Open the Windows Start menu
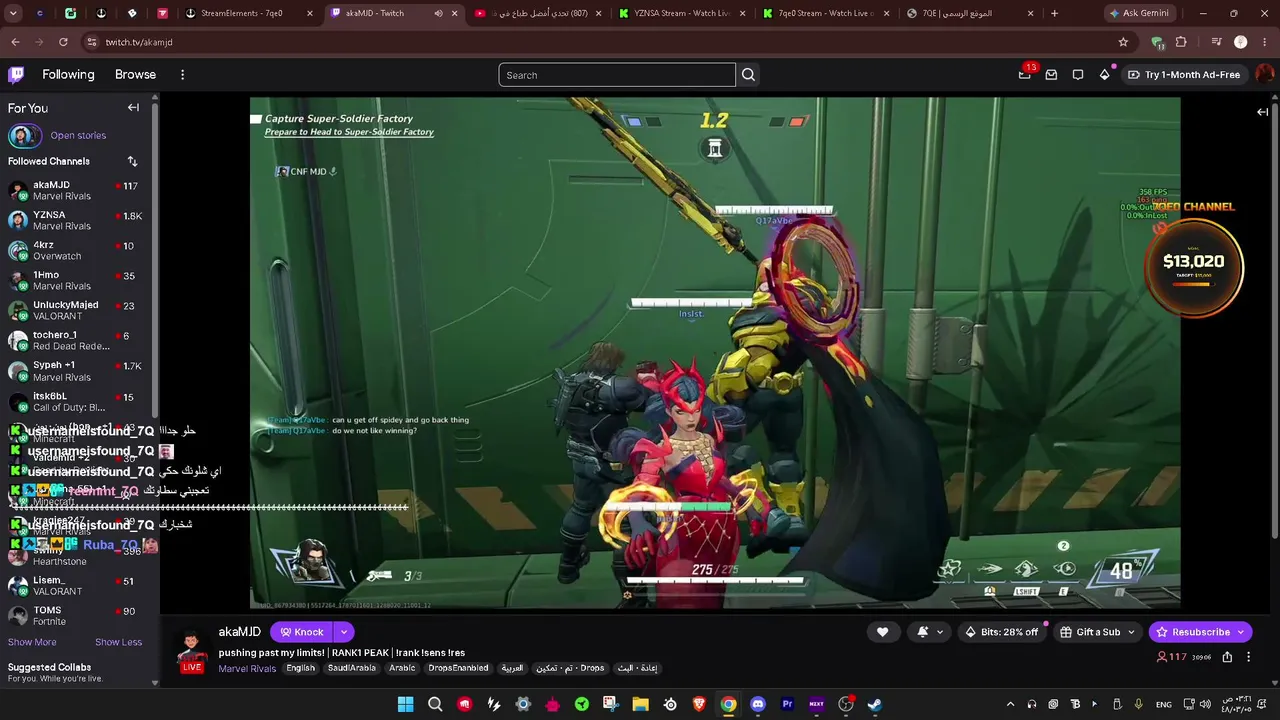 [405, 704]
